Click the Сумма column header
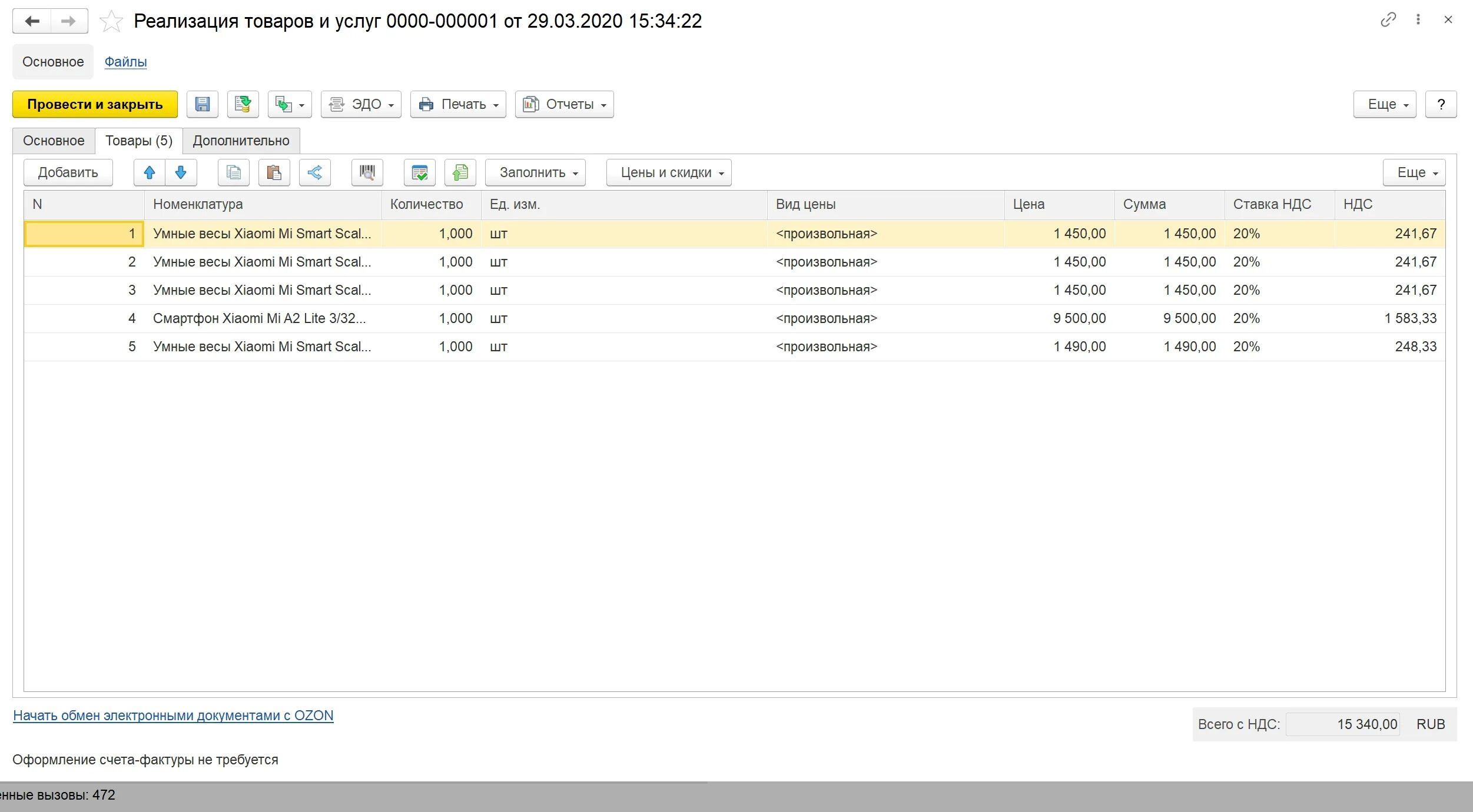 point(1169,205)
